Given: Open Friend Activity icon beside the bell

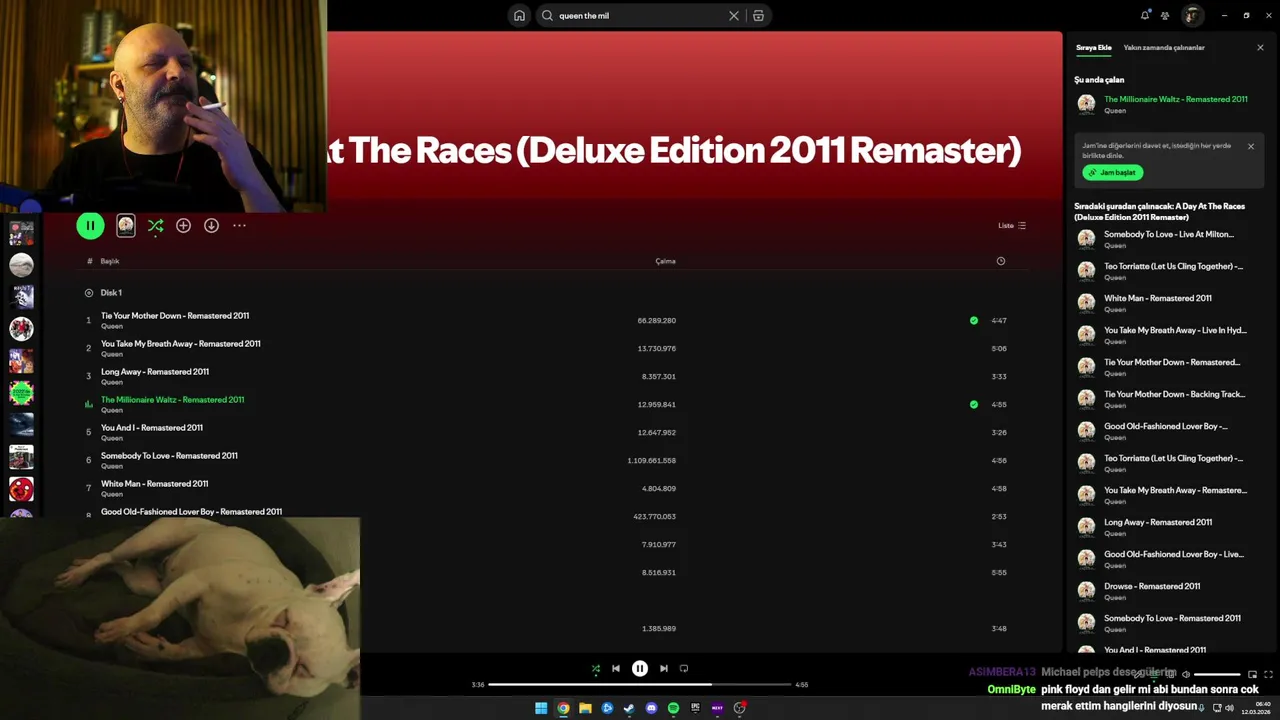Looking at the screenshot, I should 1165,15.
